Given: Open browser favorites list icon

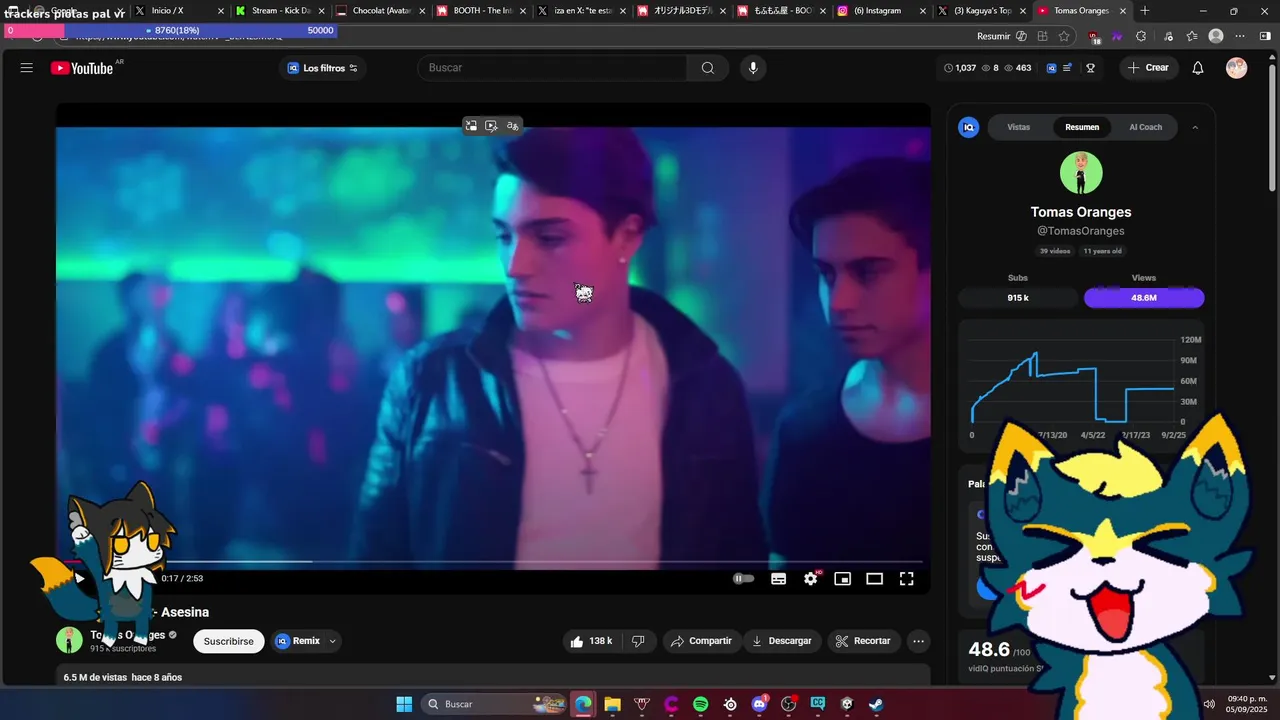Looking at the screenshot, I should coord(1192,36).
